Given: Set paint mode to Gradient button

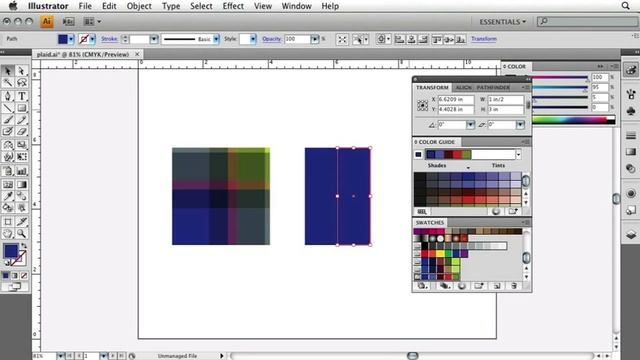Looking at the screenshot, I should 15,276.
